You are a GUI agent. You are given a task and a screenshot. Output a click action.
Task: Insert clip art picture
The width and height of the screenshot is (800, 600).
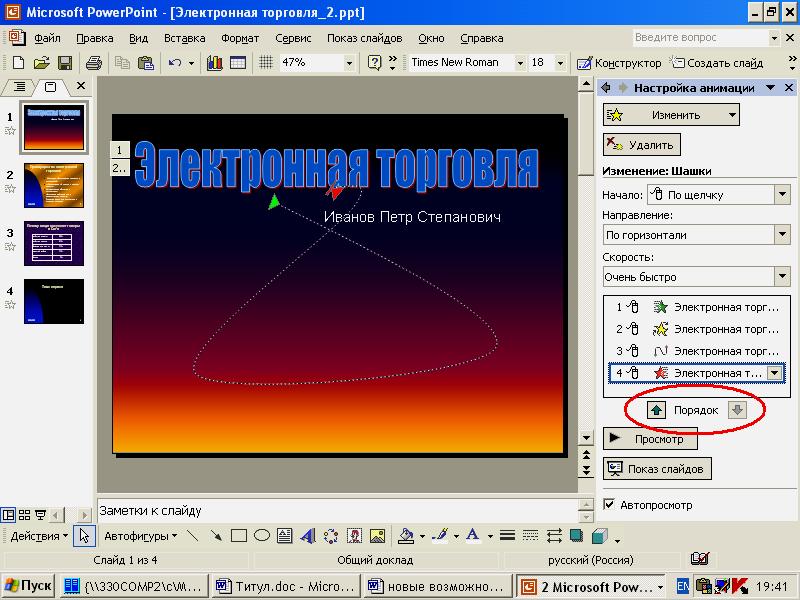coord(354,536)
